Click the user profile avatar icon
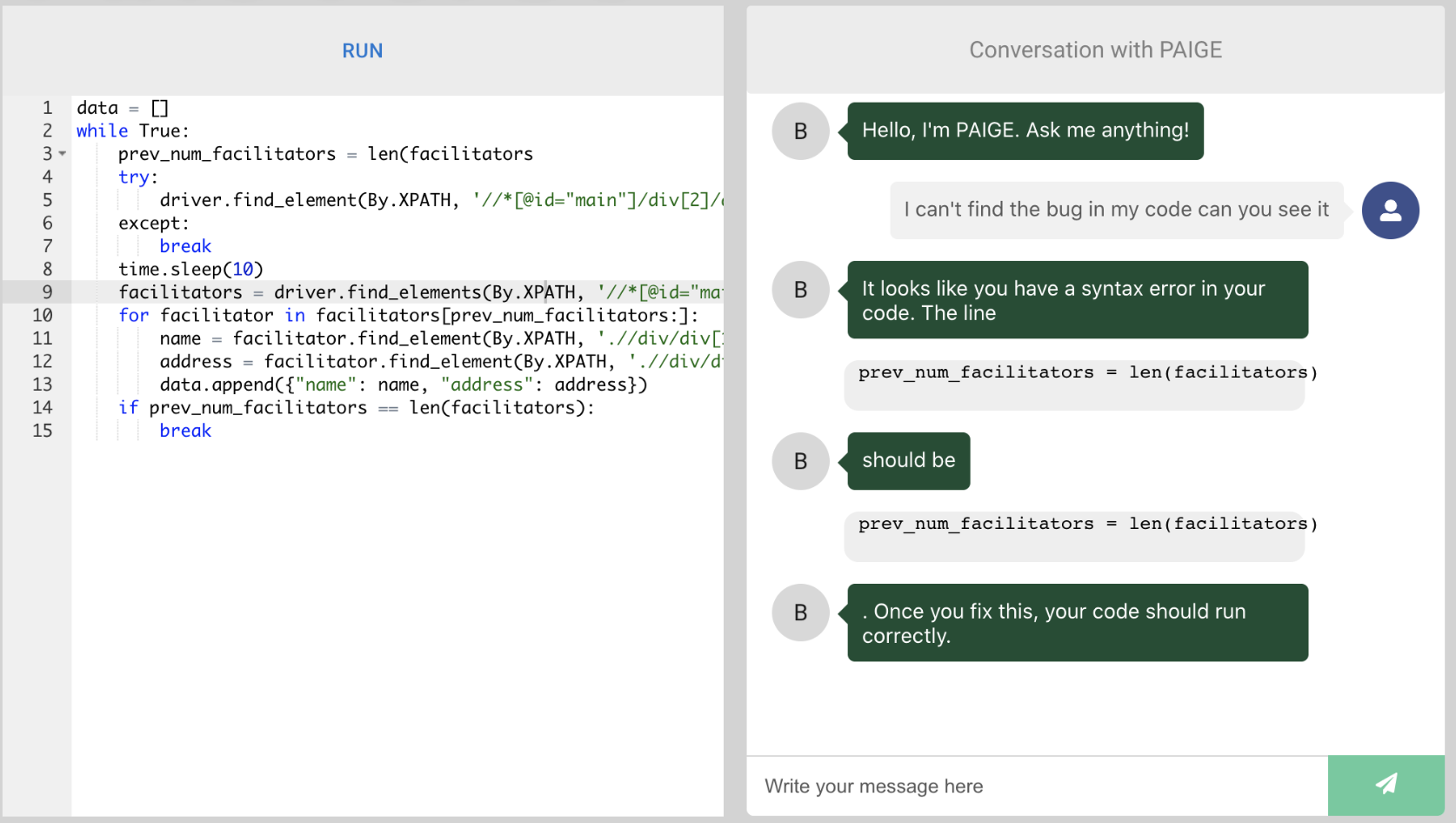The image size is (1456, 823). pyautogui.click(x=1390, y=211)
